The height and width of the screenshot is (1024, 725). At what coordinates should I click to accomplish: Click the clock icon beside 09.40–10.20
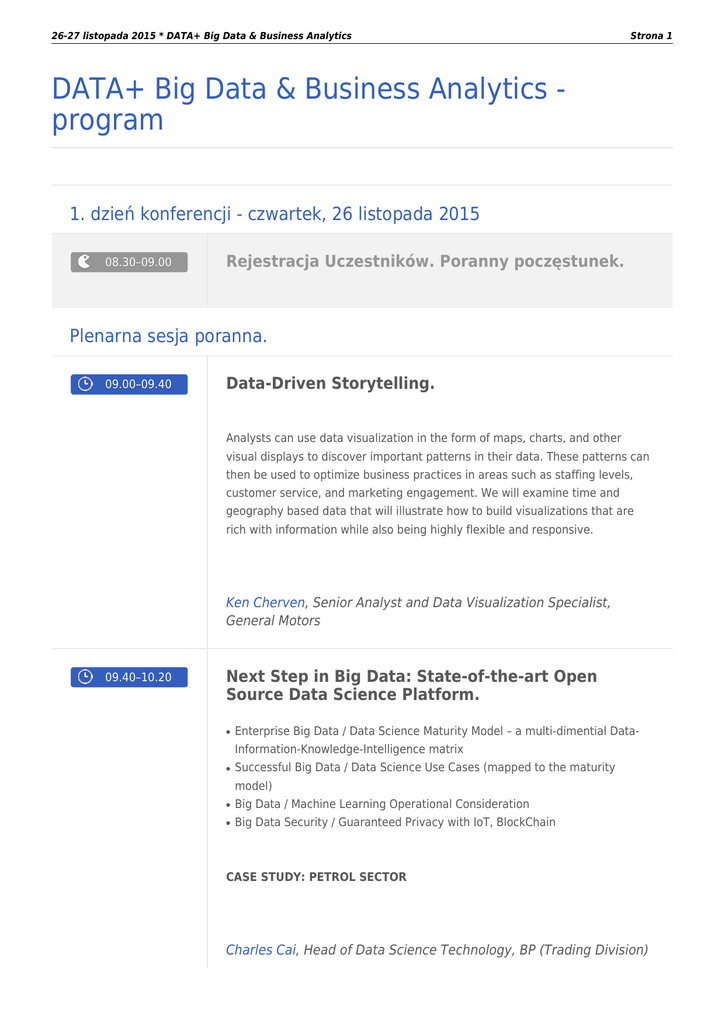[x=86, y=677]
